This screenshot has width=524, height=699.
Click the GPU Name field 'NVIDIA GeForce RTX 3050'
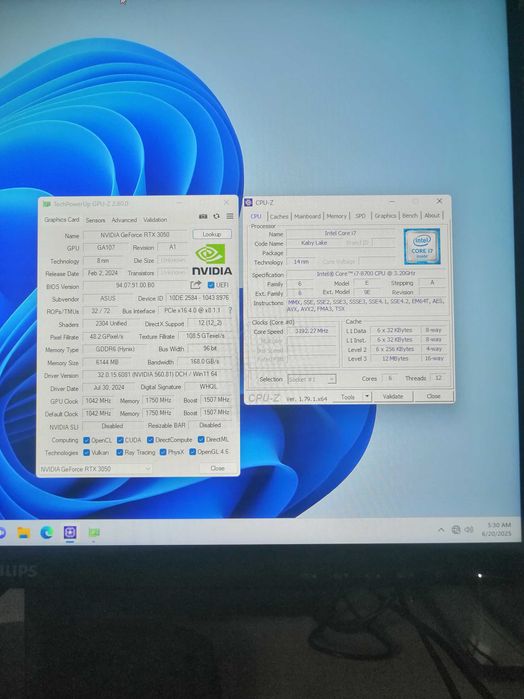pos(135,235)
